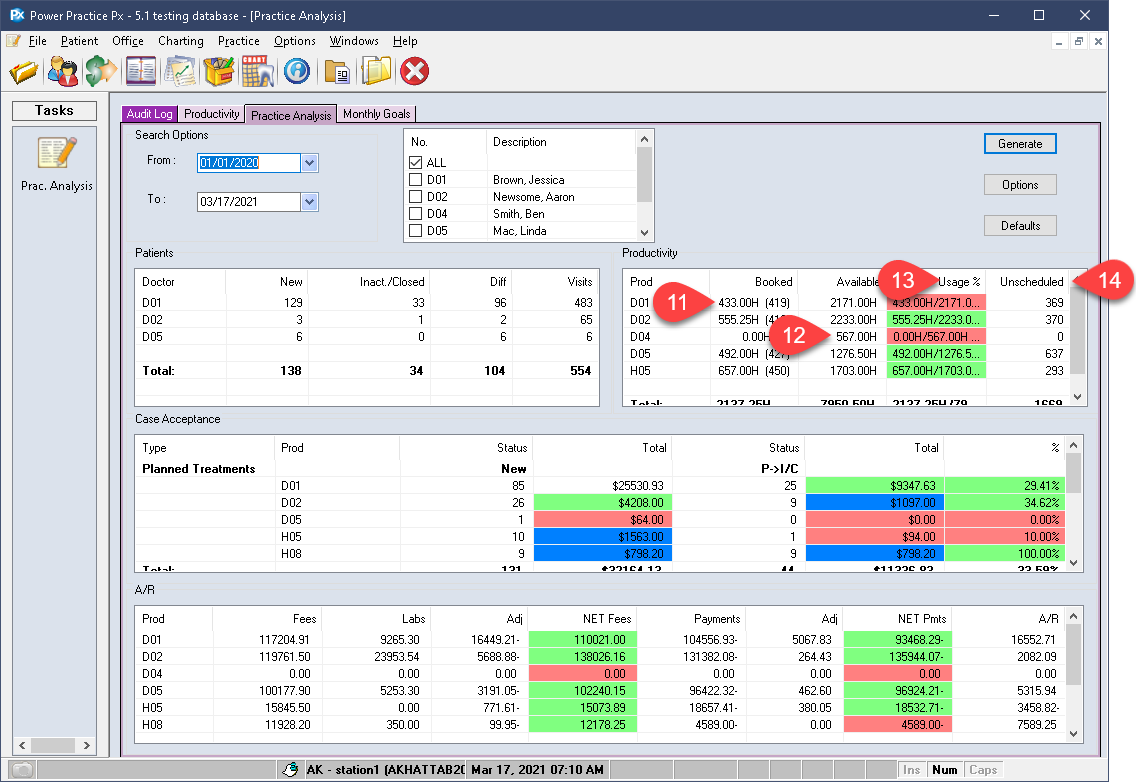Screen dimensions: 1136x782
Task: Click the green dollar sign payment icon
Action: (x=101, y=72)
